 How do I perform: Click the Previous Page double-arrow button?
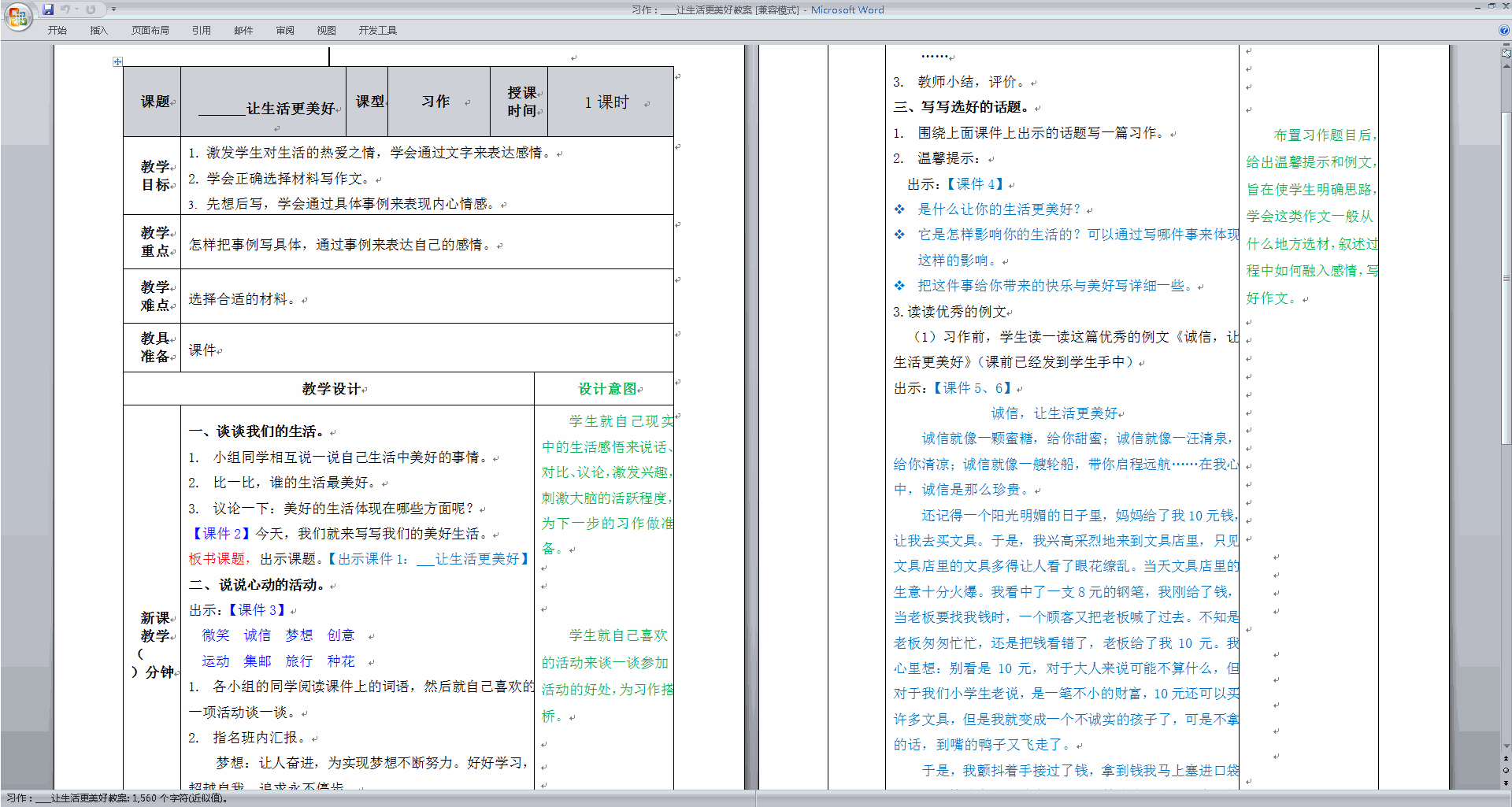click(x=1506, y=759)
